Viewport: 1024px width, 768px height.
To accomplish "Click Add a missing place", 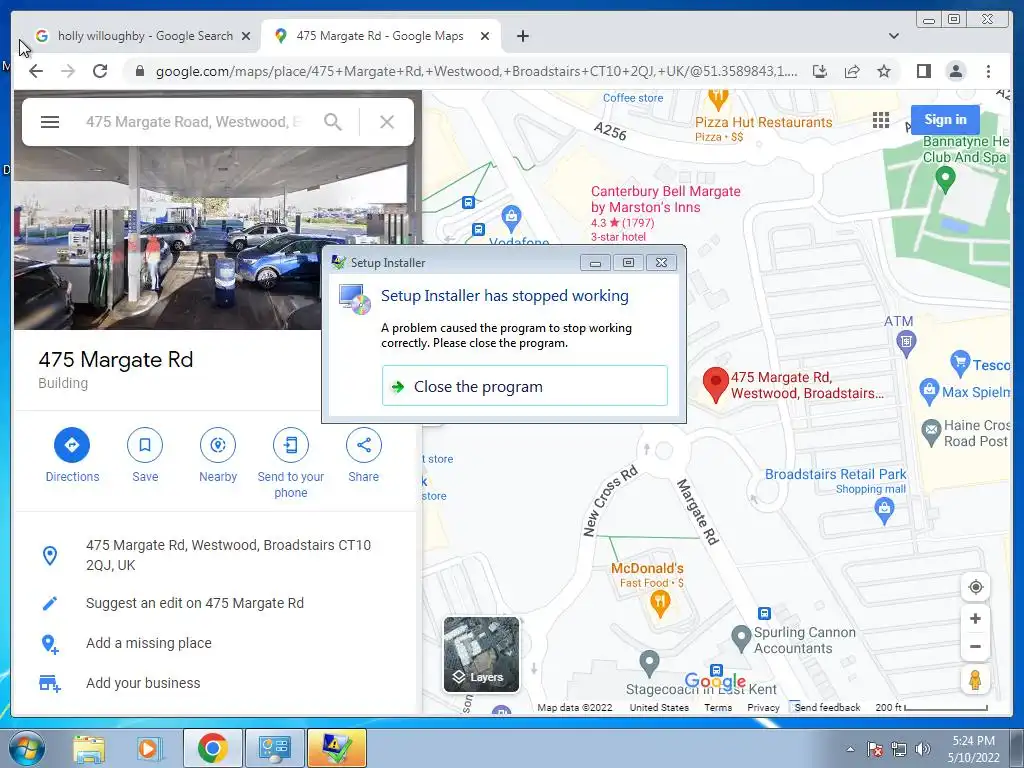I will tap(149, 643).
